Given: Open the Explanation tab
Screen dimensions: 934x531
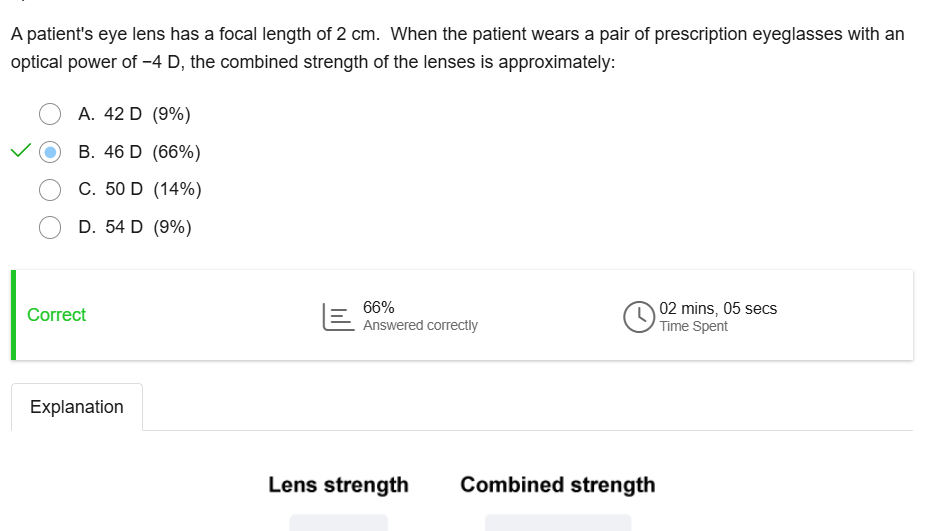Looking at the screenshot, I should pyautogui.click(x=77, y=407).
